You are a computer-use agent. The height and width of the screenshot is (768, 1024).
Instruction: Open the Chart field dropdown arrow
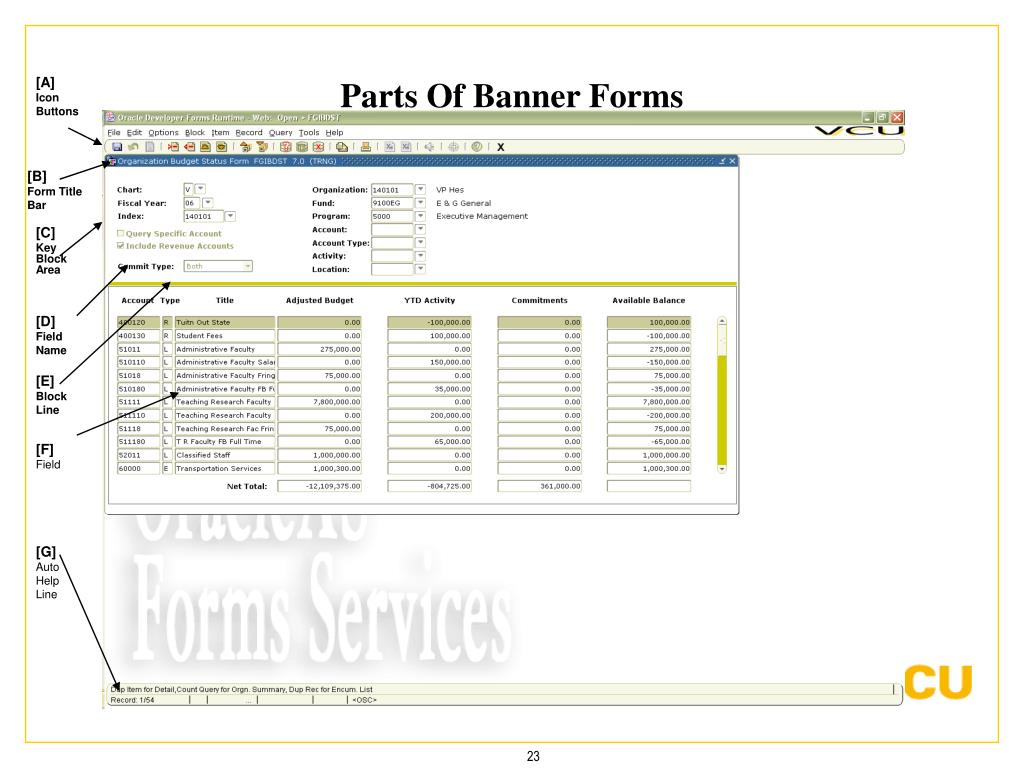200,189
